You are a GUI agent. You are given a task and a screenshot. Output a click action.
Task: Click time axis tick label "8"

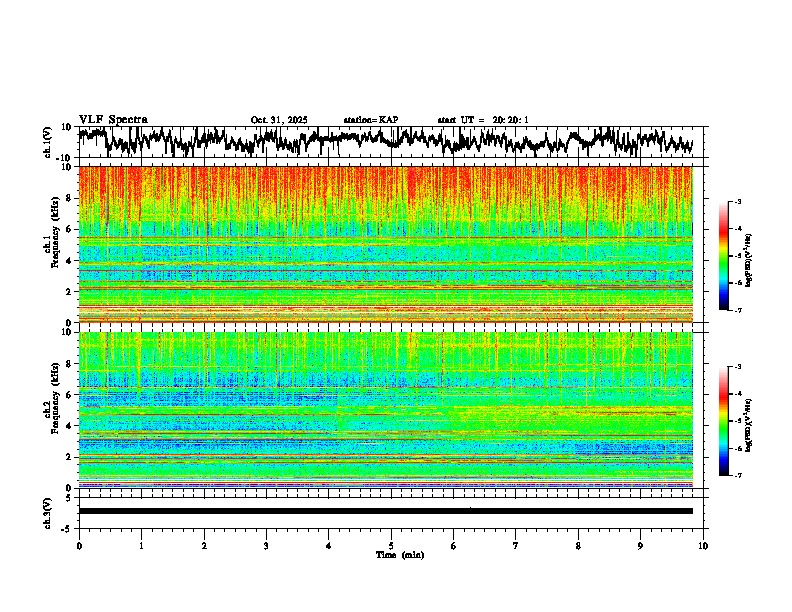(x=578, y=546)
